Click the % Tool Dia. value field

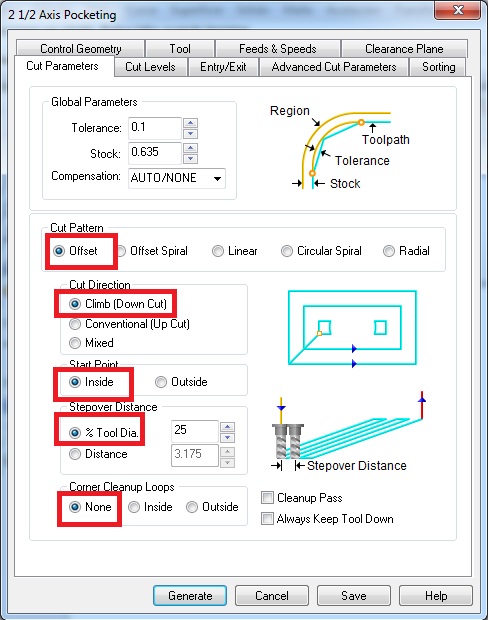click(x=195, y=431)
